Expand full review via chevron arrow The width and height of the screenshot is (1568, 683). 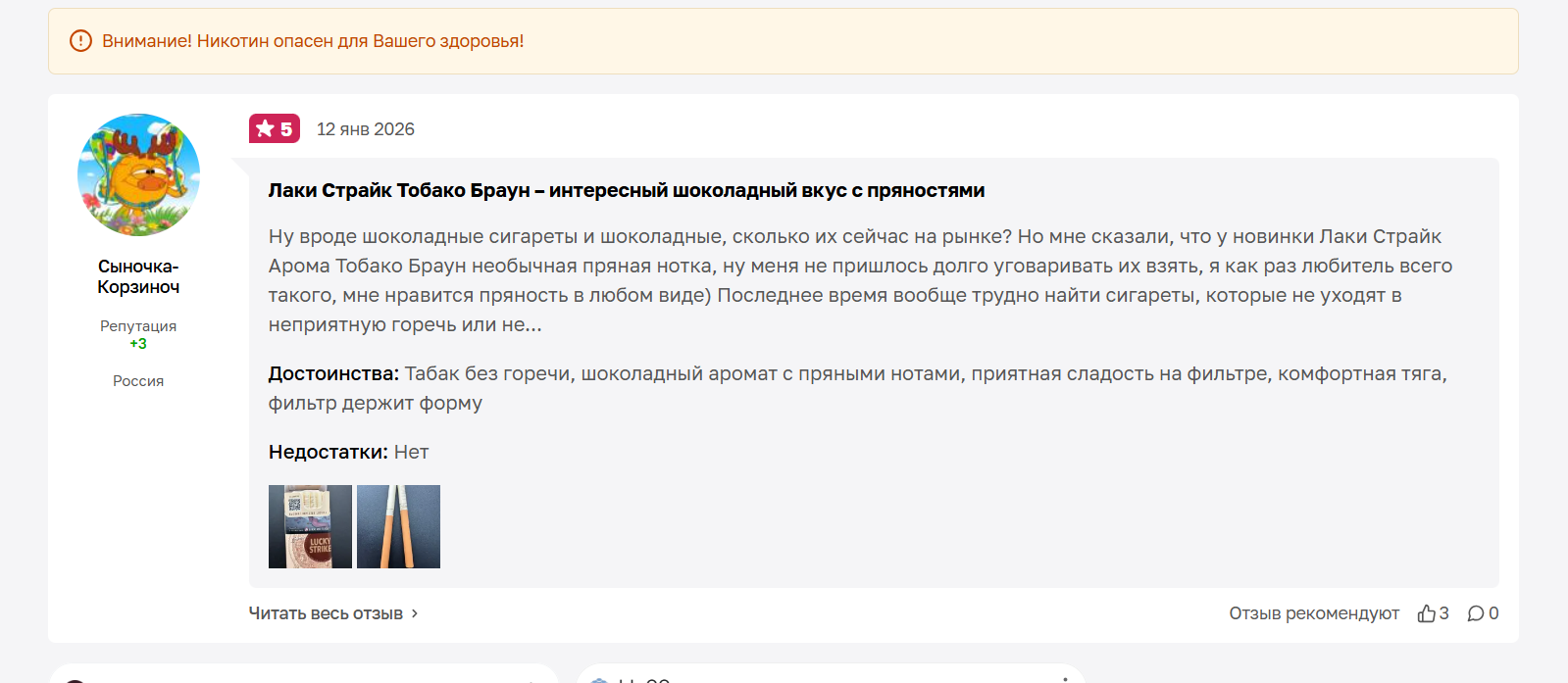click(x=415, y=613)
